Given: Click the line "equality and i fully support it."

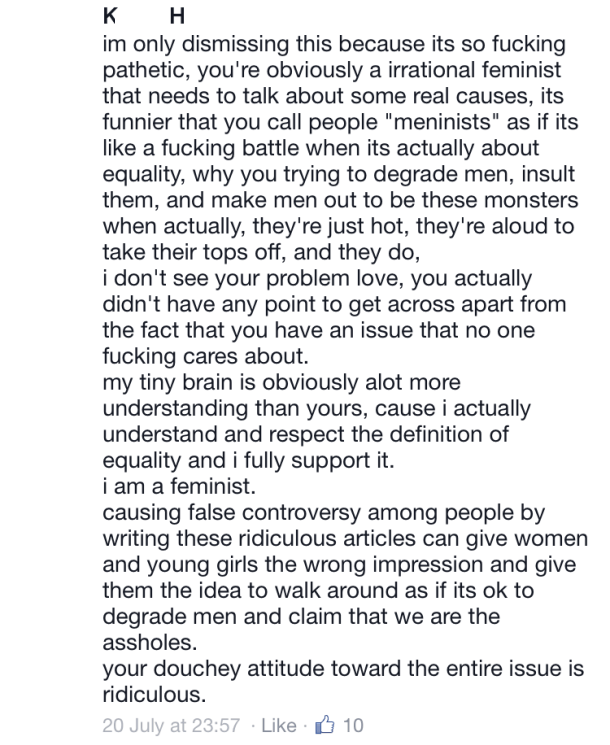Looking at the screenshot, I should (x=248, y=460).
